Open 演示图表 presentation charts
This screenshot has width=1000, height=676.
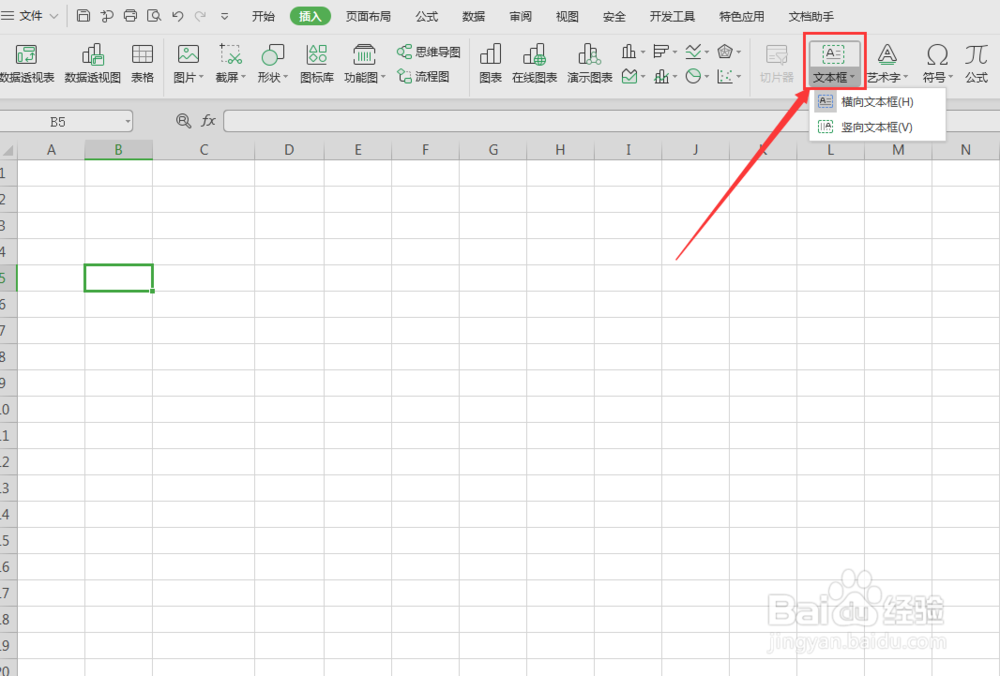coord(590,63)
